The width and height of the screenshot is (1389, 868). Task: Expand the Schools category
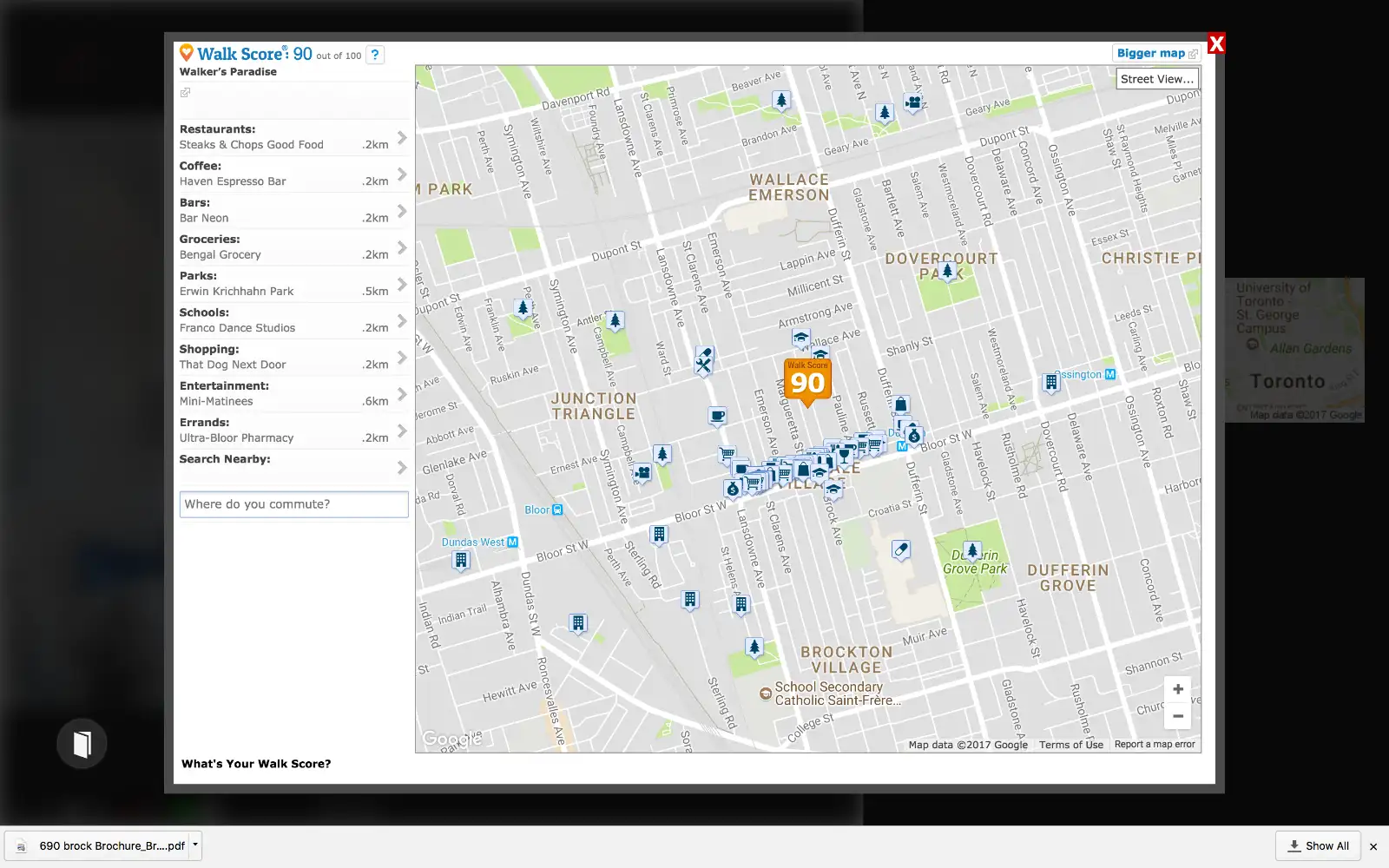402,320
